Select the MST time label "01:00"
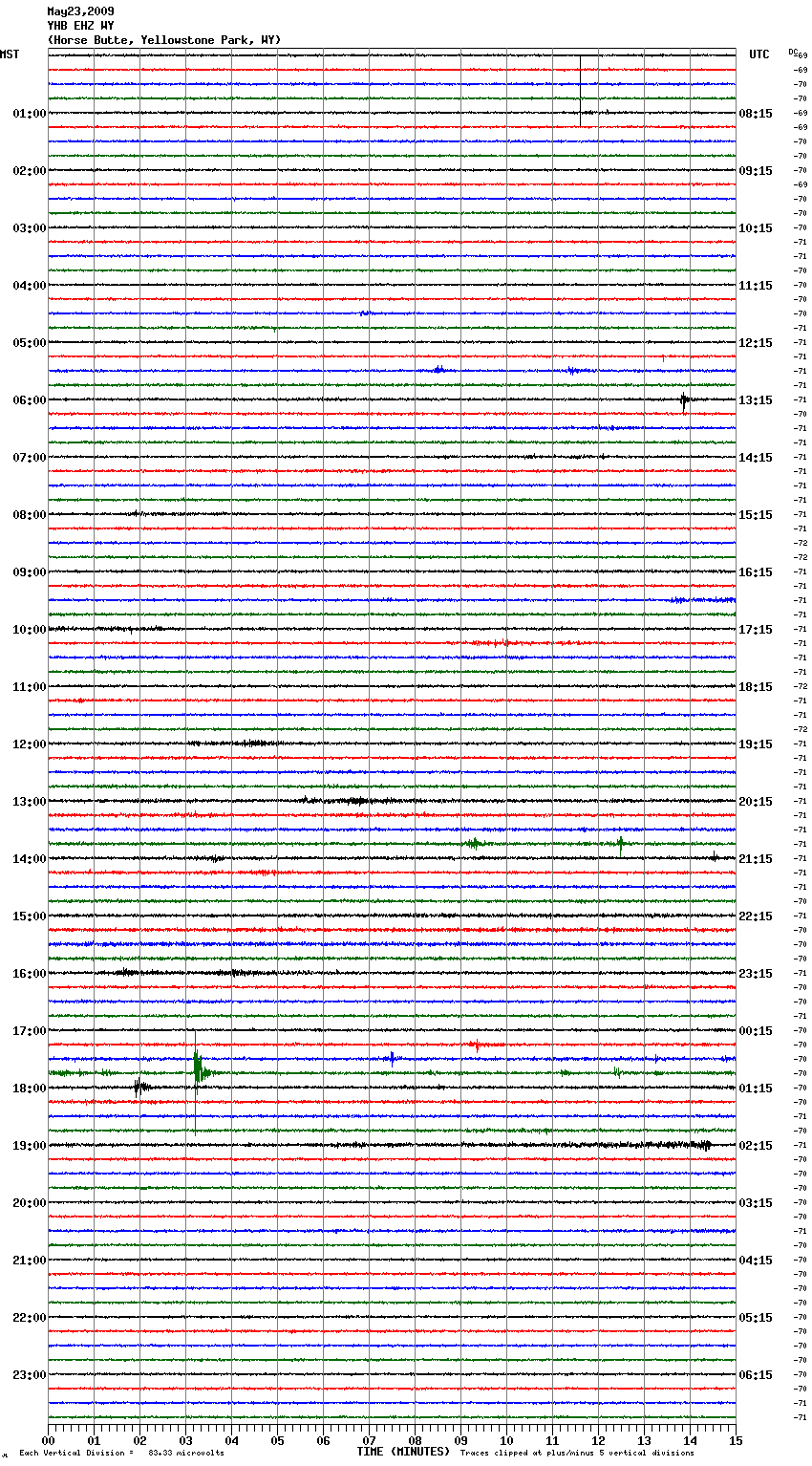812x1466 pixels. tap(30, 114)
